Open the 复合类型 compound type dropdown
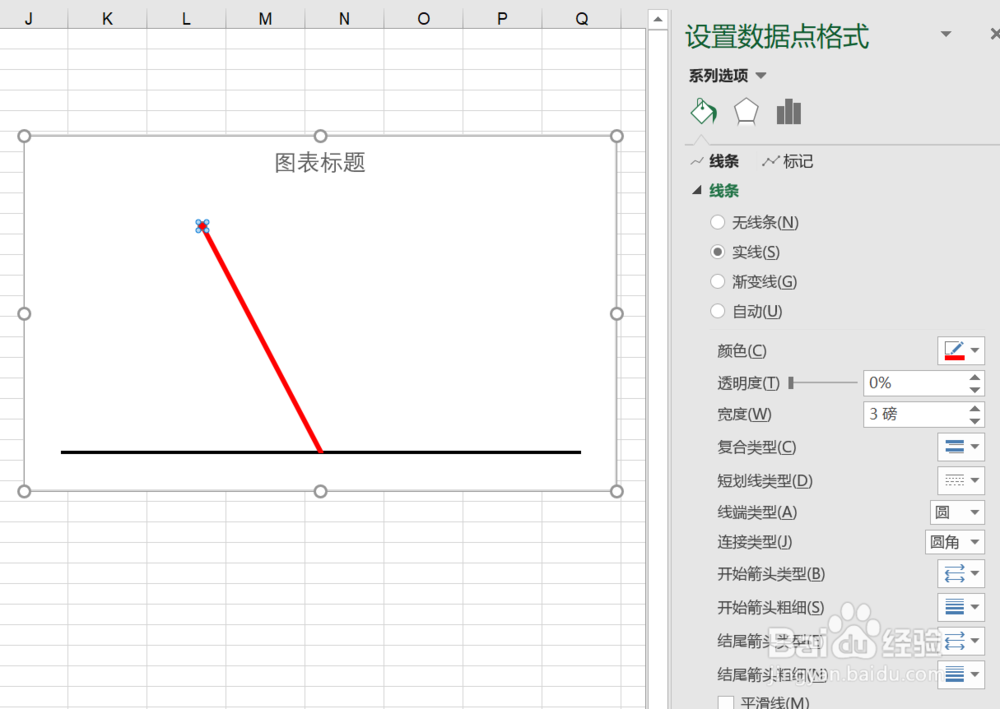1000x709 pixels. click(x=961, y=447)
